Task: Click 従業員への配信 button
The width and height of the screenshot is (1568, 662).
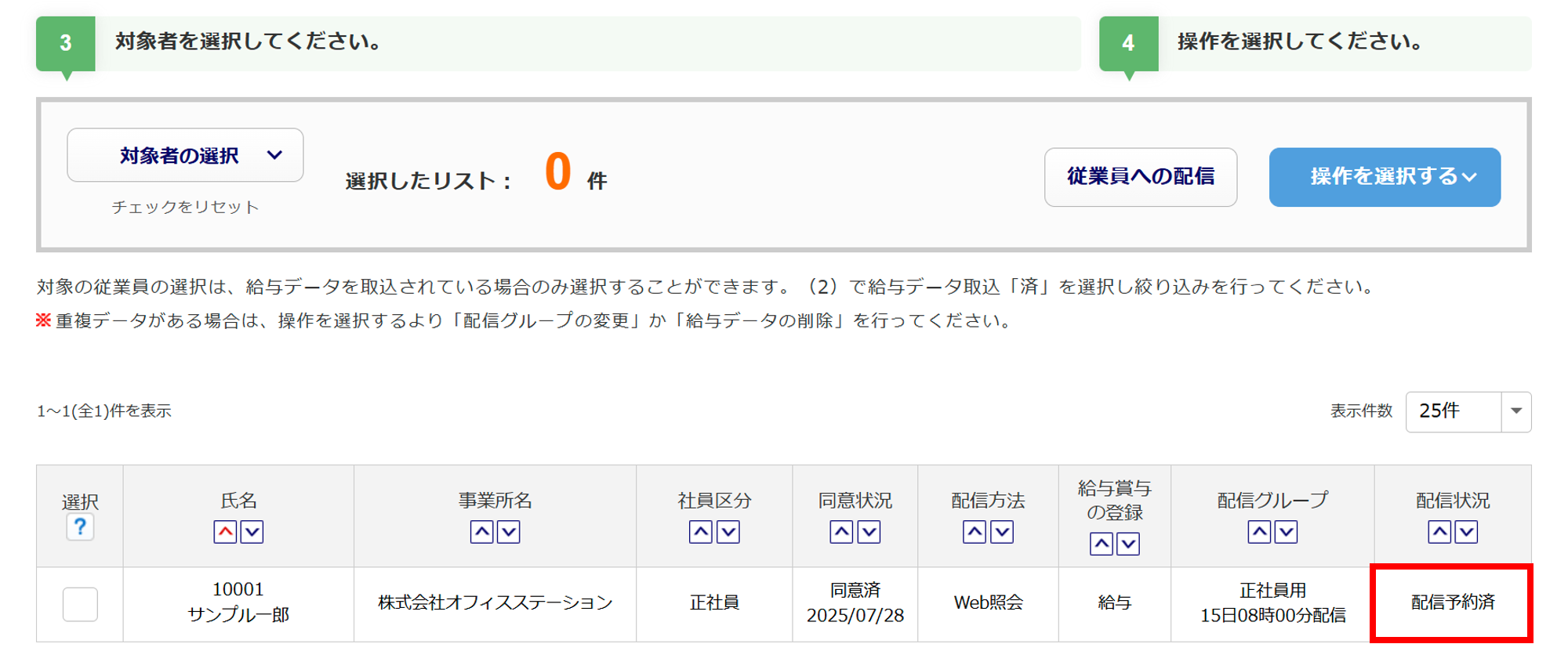Action: 1140,177
